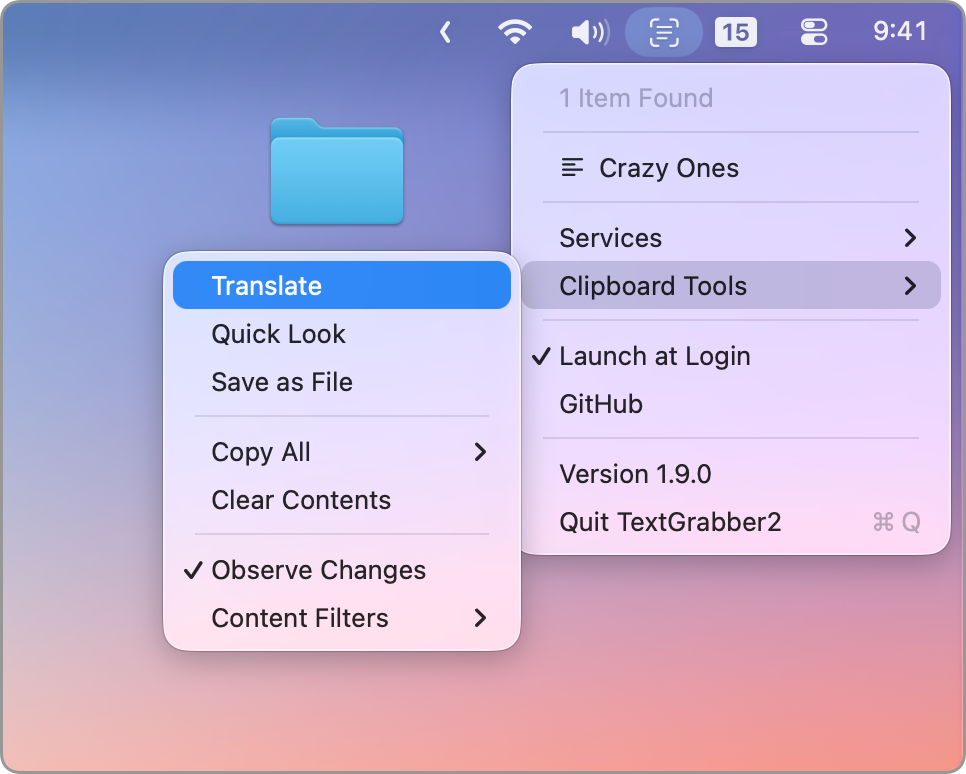Toggle Observe Changes off
966x774 pixels.
coord(318,570)
